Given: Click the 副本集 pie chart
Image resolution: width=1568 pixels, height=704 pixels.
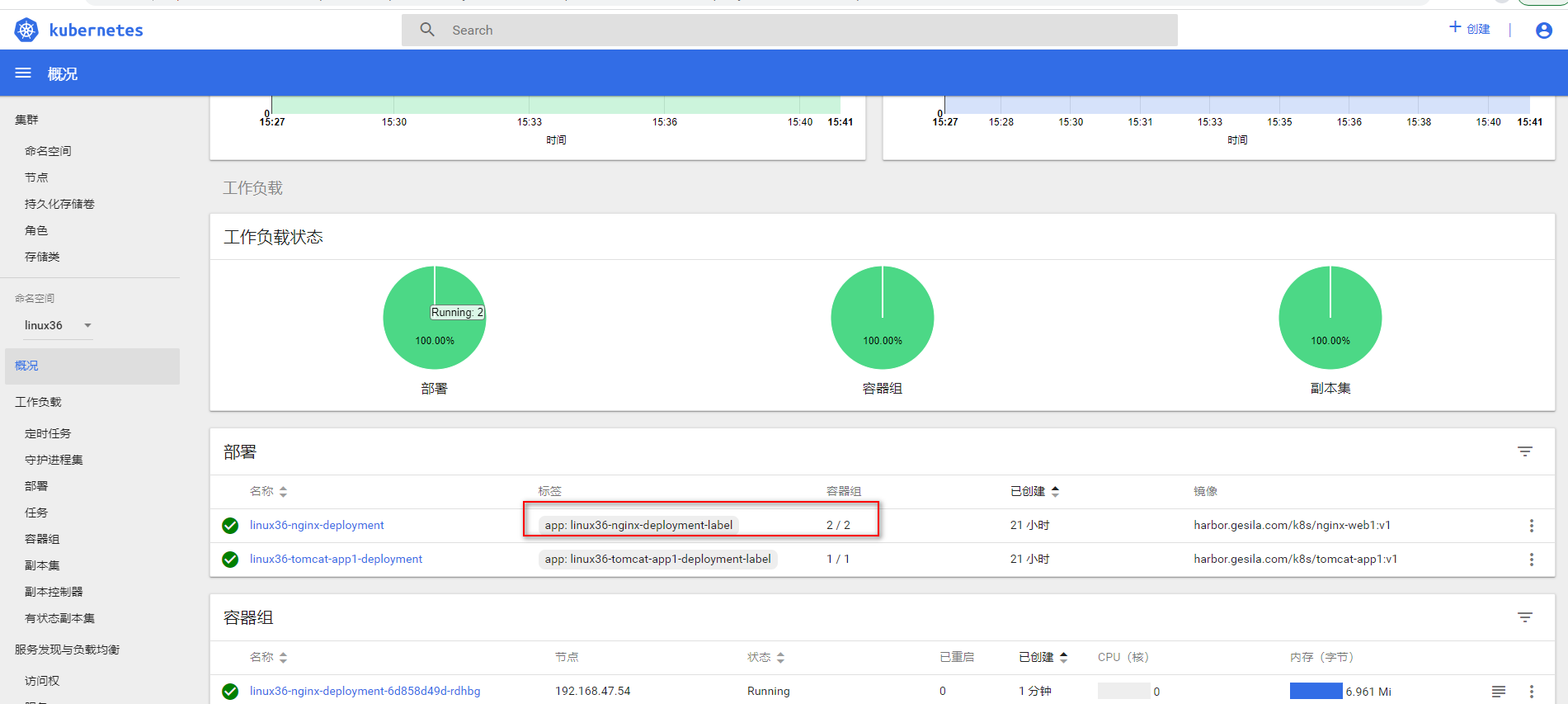Looking at the screenshot, I should (x=1330, y=318).
